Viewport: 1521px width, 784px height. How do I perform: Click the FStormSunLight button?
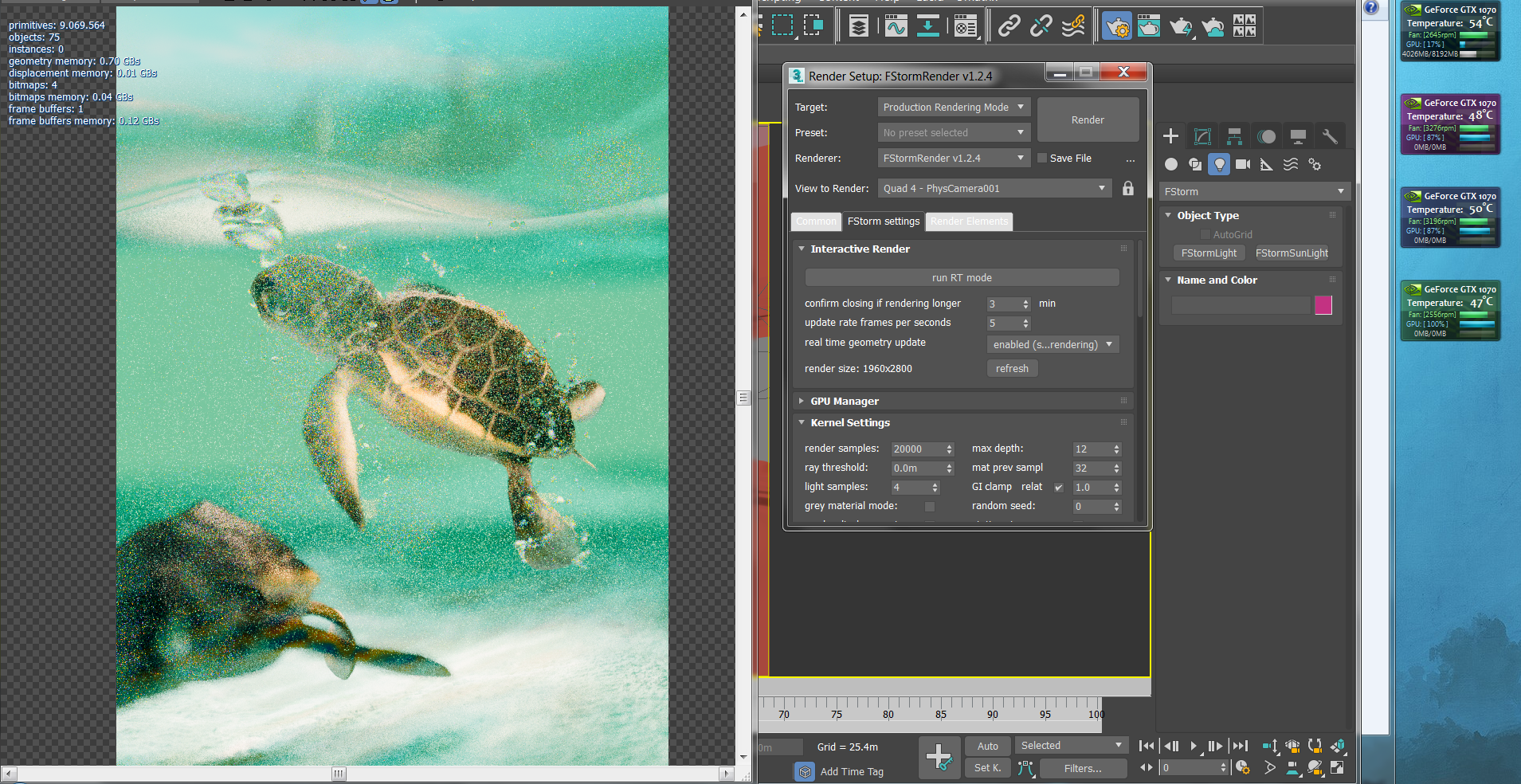[1292, 253]
